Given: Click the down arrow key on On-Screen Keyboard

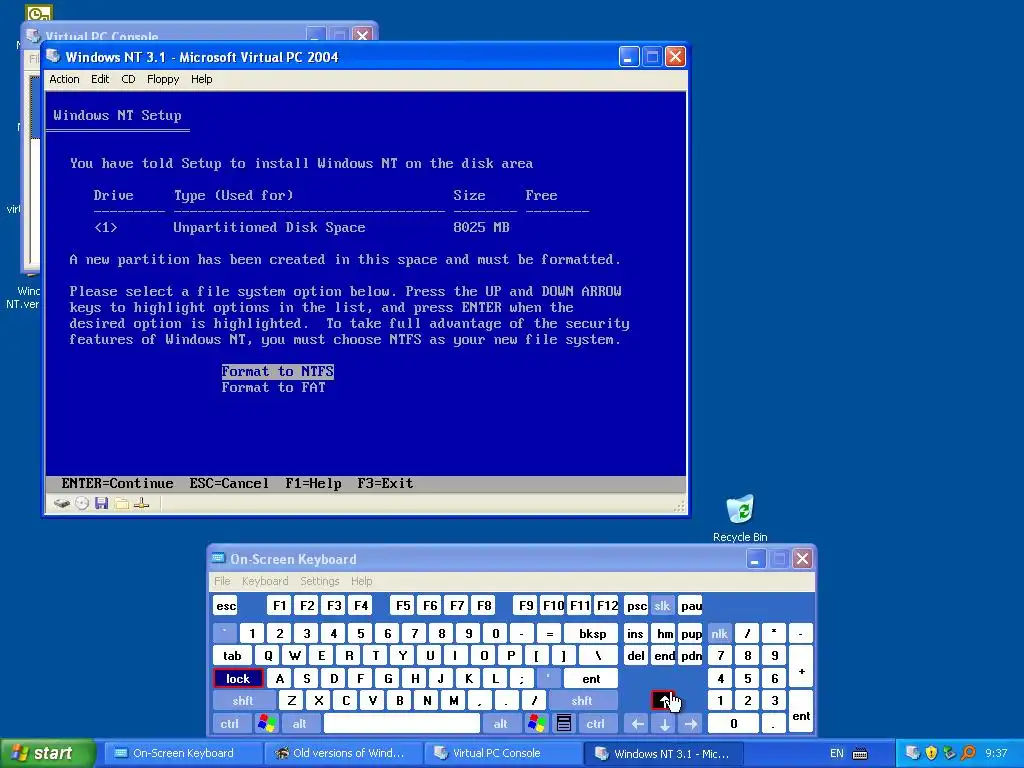Looking at the screenshot, I should pyautogui.click(x=664, y=724).
